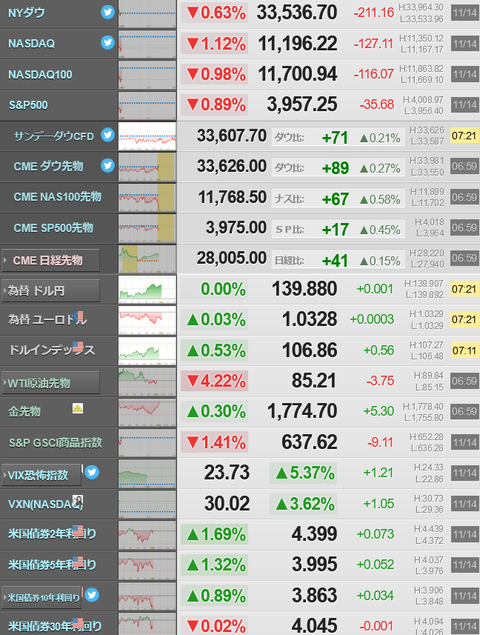The image size is (480, 635).
Task: Click the 11/14 date on NYダウ row
Action: [464, 13]
